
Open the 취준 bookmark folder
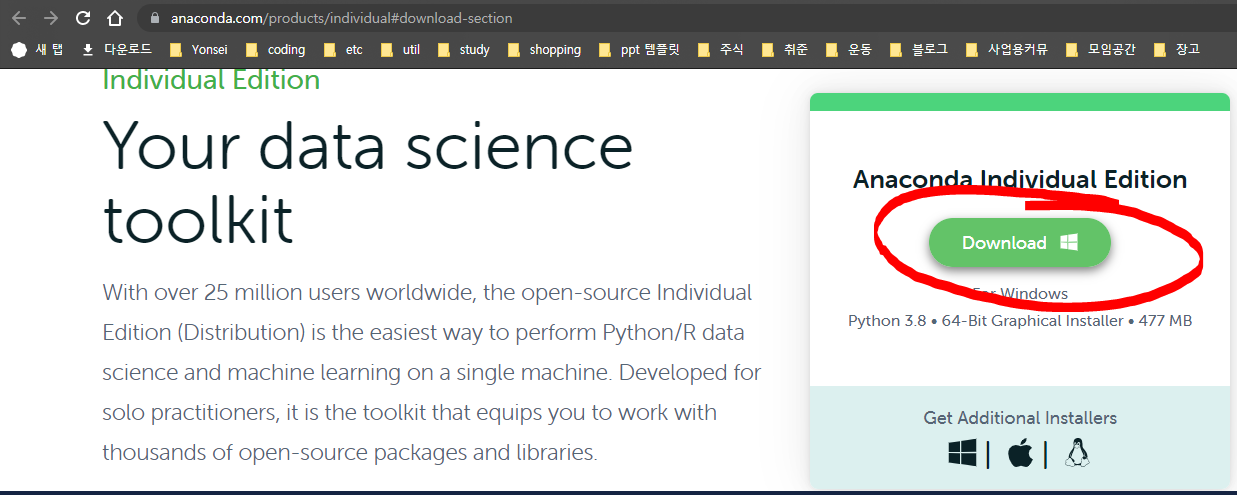tap(785, 49)
